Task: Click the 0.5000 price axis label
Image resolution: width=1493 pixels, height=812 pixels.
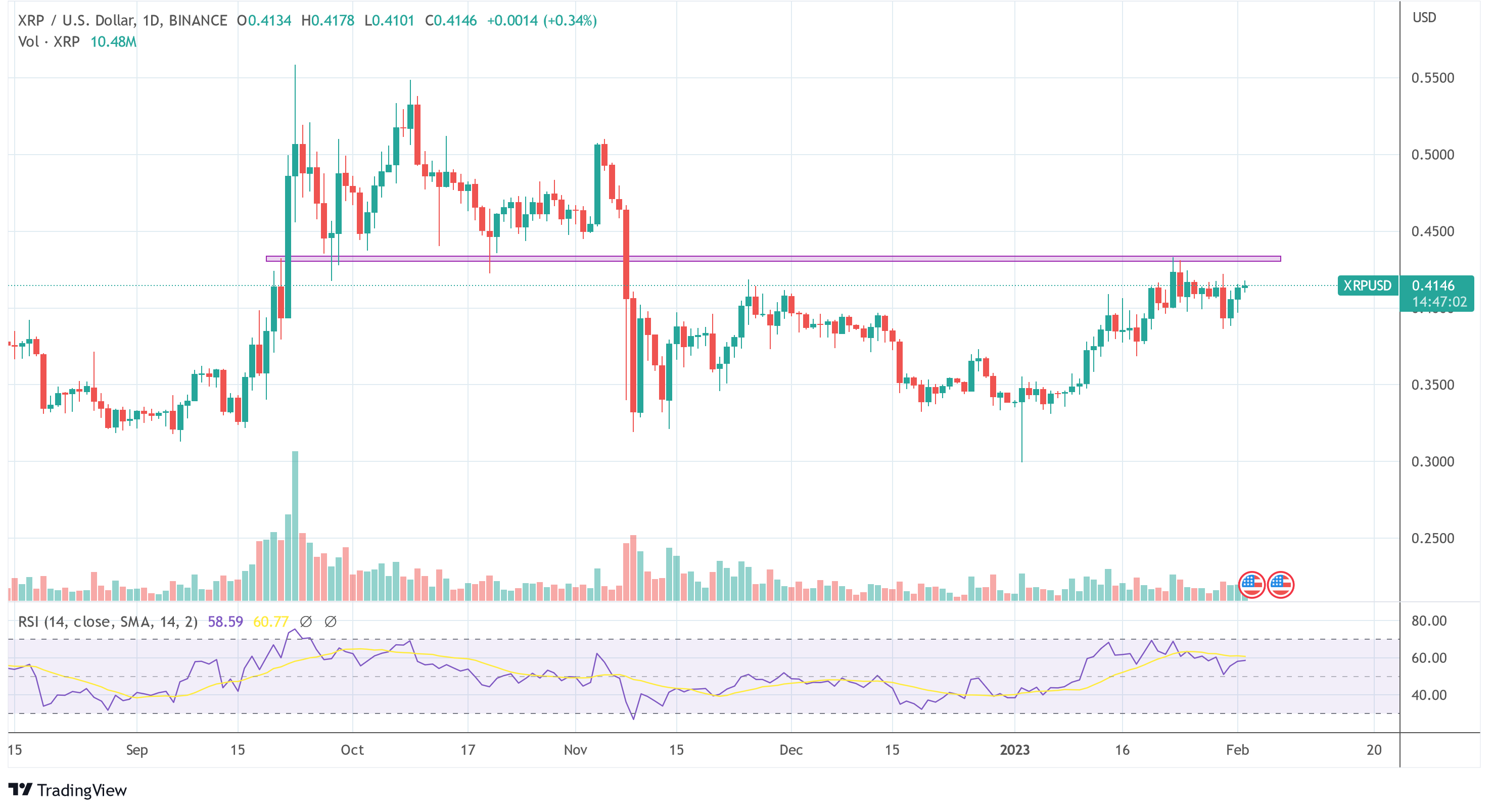Action: coord(1433,155)
